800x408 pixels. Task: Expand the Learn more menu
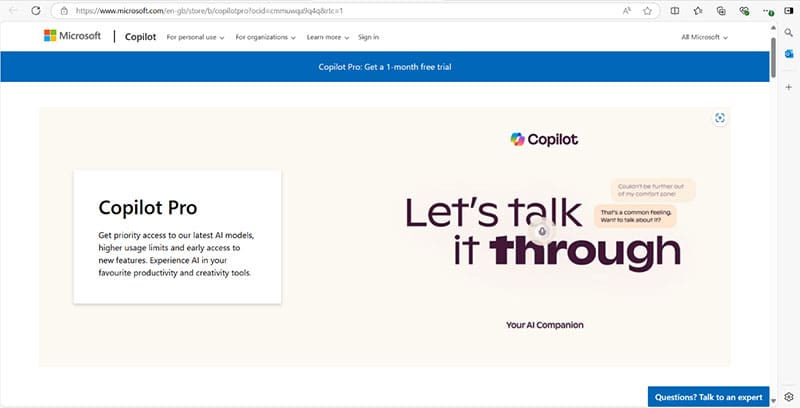[328, 37]
